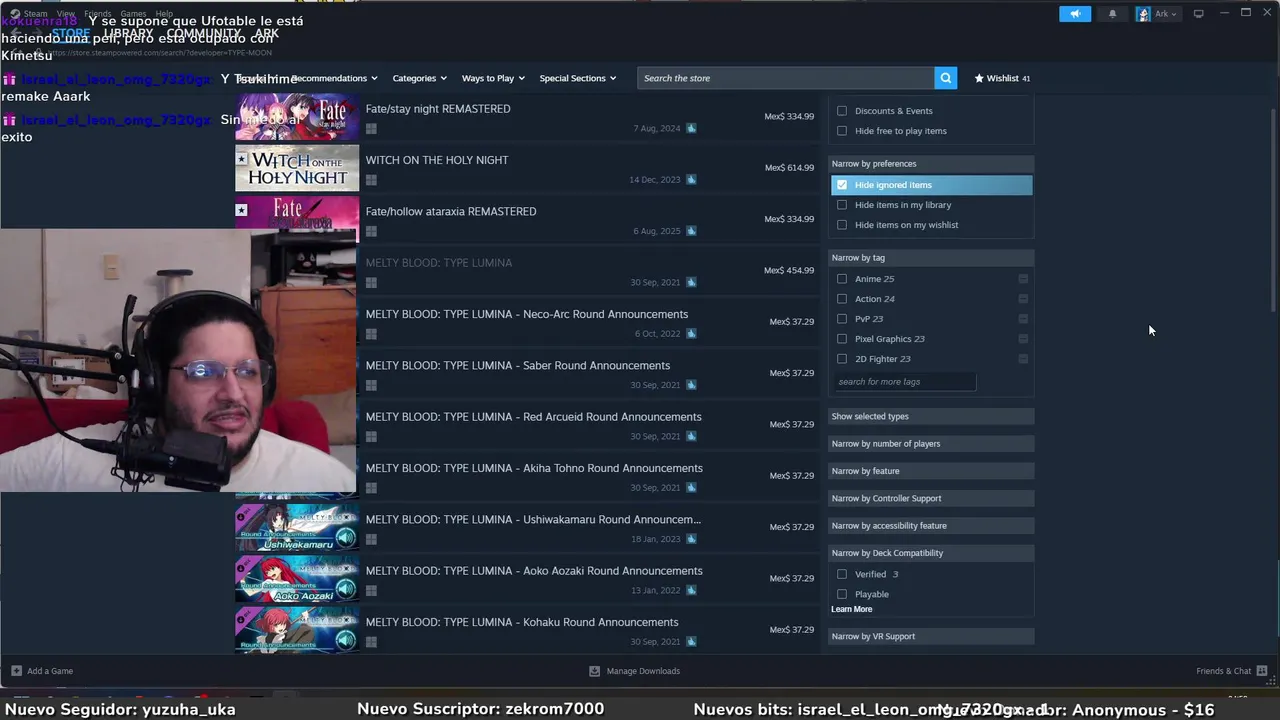Image resolution: width=1280 pixels, height=720 pixels.
Task: Open WITCH ON THE HOLY NIGHT title
Action: coord(437,160)
